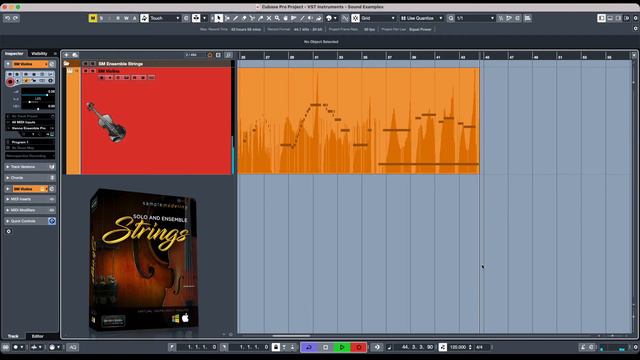Adjust the Inspector volume slider
The height and width of the screenshot is (360, 640).
pyautogui.click(x=38, y=95)
